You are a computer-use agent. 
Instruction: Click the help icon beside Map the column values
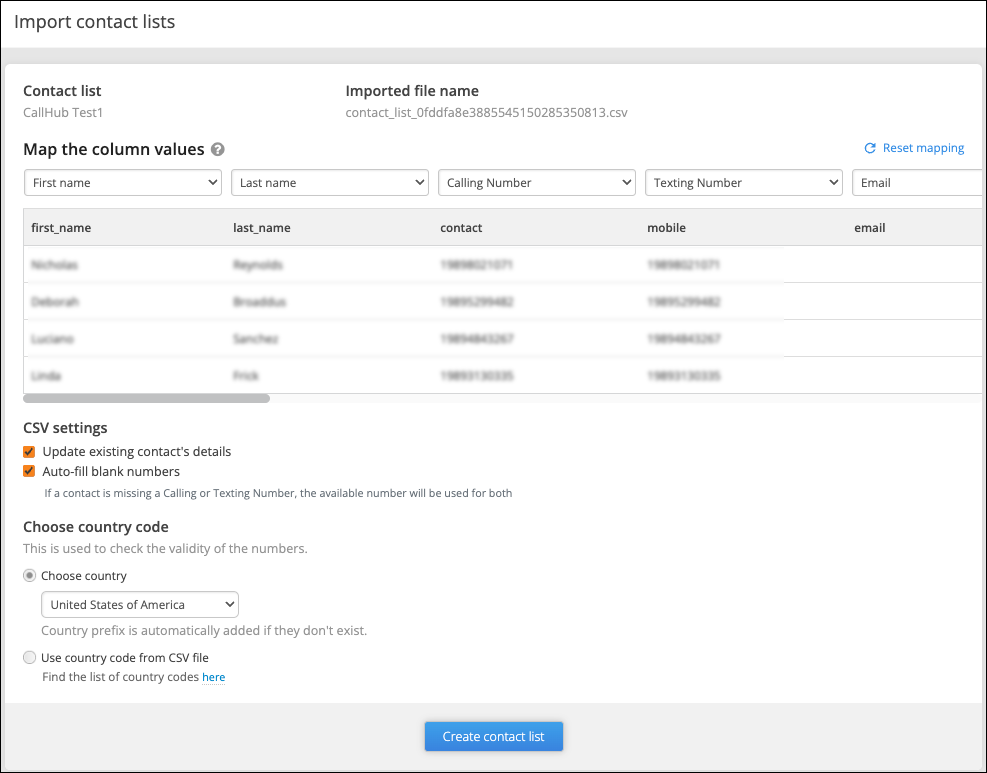(218, 149)
